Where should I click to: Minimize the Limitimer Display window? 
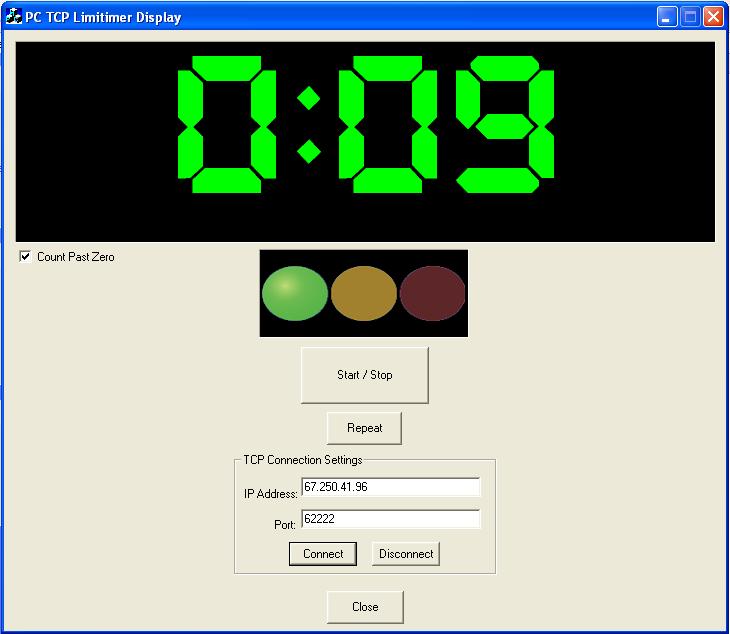click(x=667, y=17)
